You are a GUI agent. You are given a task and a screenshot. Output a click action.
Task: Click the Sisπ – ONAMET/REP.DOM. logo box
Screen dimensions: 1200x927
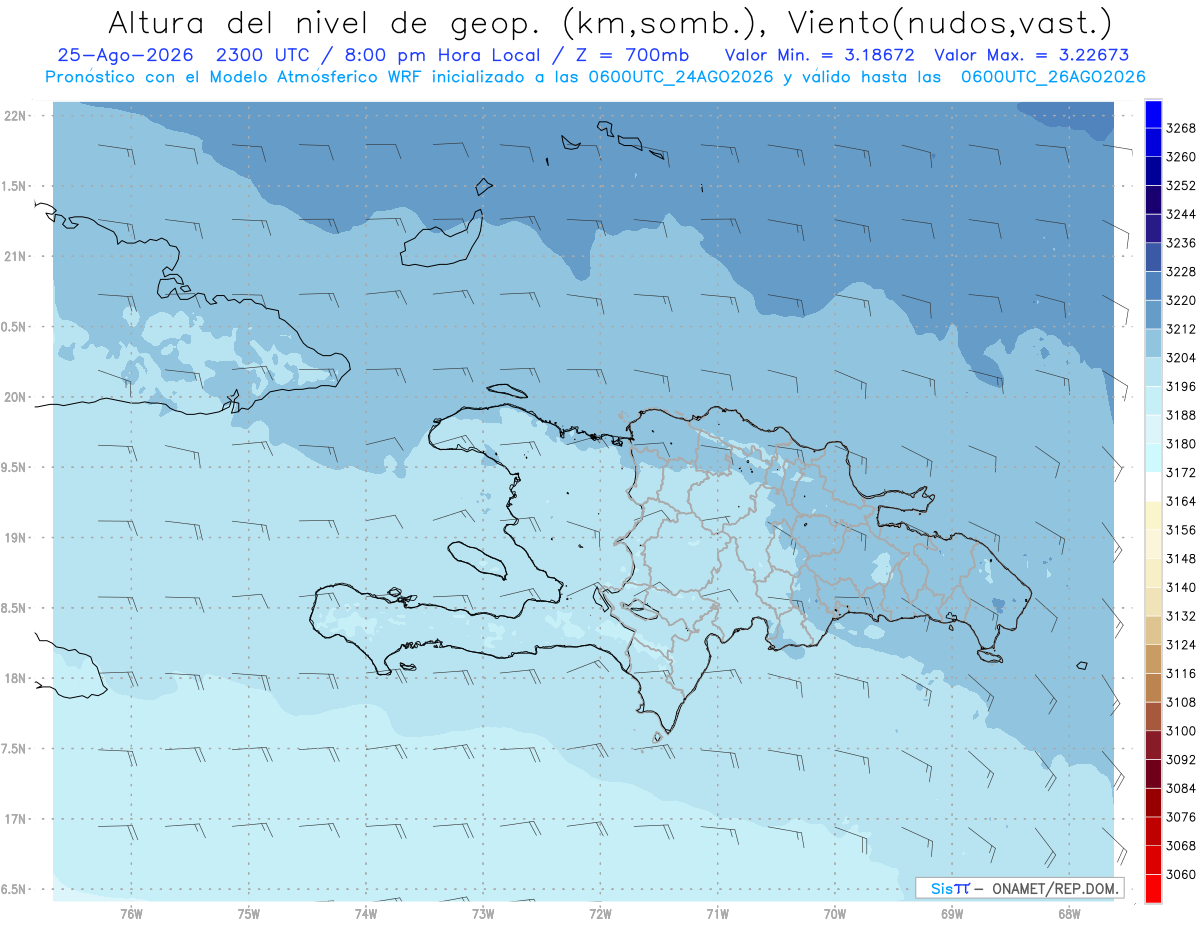tap(1019, 888)
